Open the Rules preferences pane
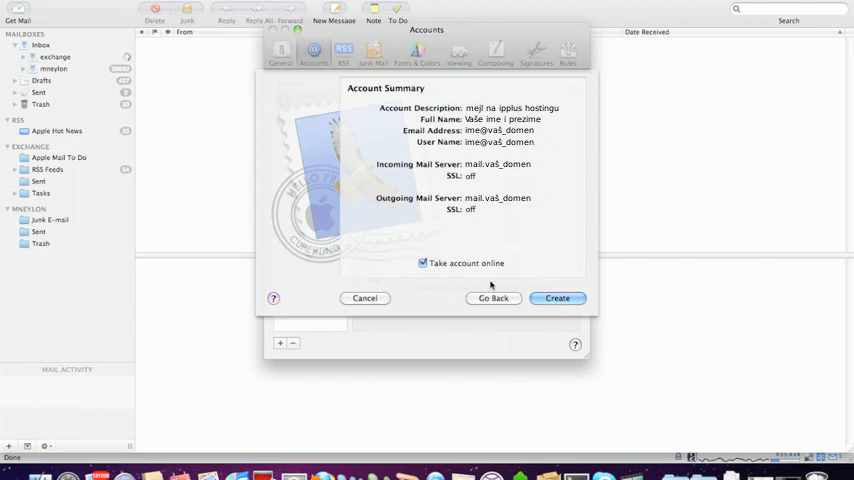The height and width of the screenshot is (480, 854). (568, 54)
